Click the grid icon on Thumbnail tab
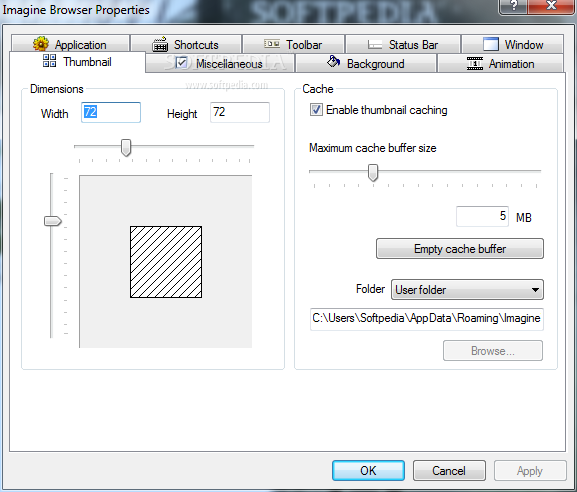The width and height of the screenshot is (577, 492). point(49,61)
